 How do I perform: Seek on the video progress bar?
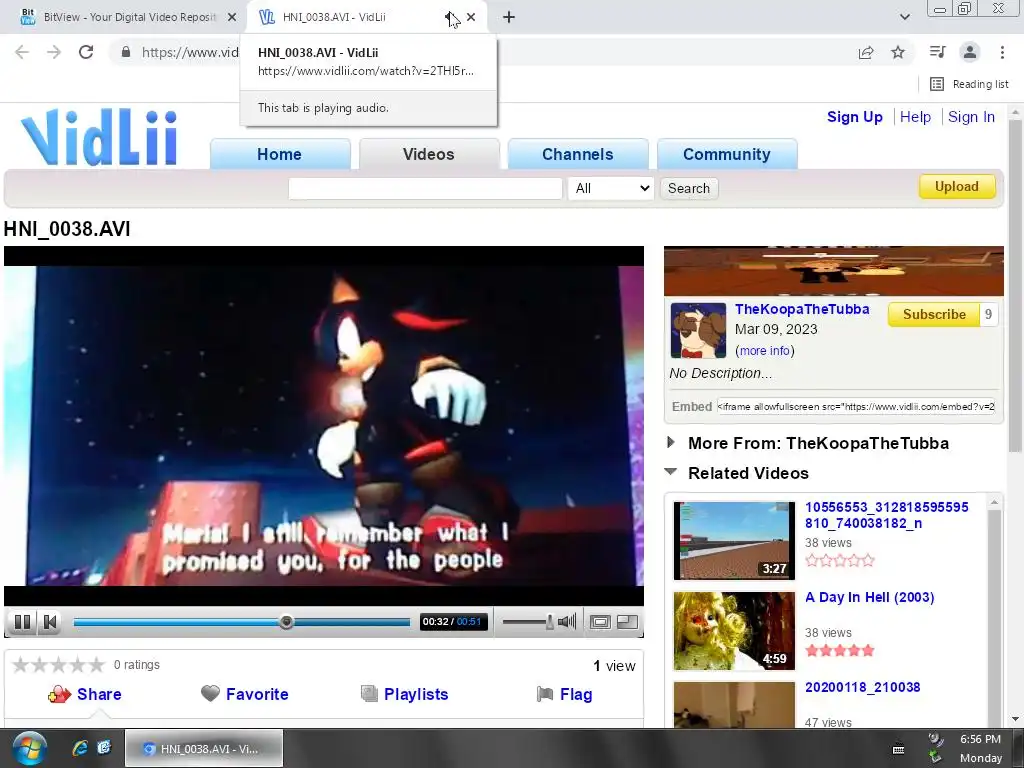point(242,622)
